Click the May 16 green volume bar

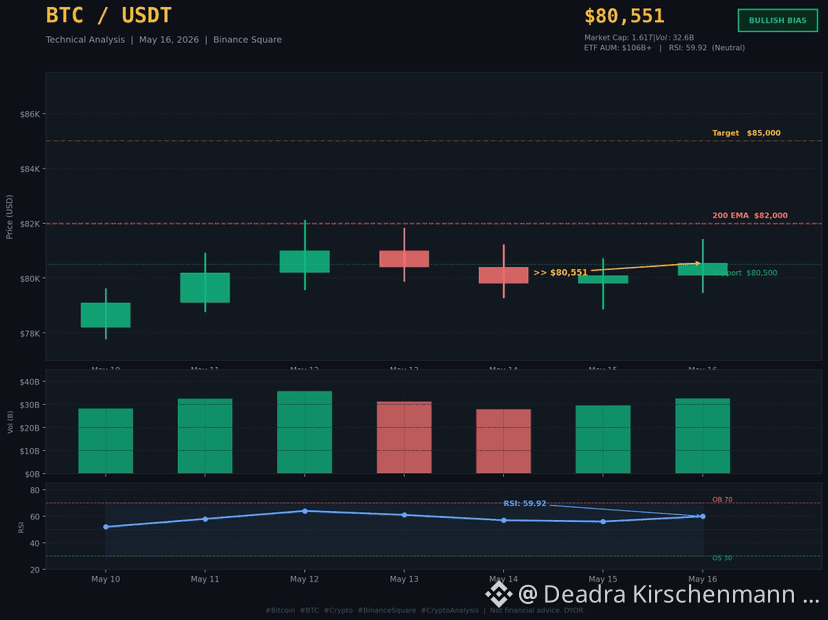click(x=702, y=436)
